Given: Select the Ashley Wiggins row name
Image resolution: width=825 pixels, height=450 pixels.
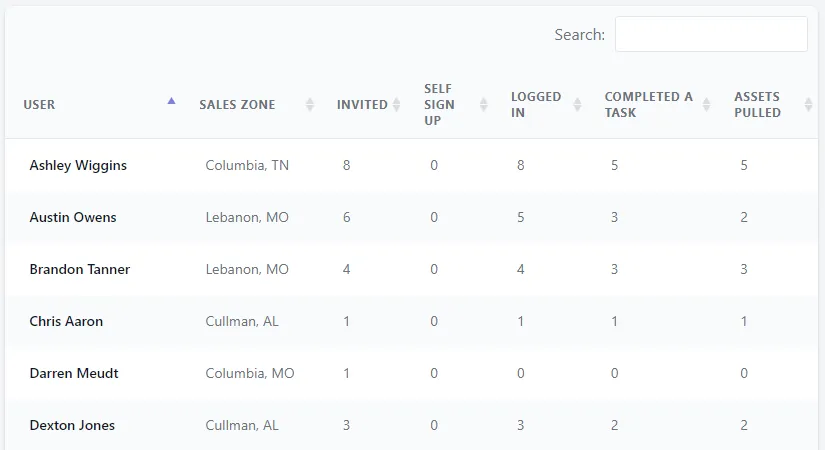Looking at the screenshot, I should point(78,165).
